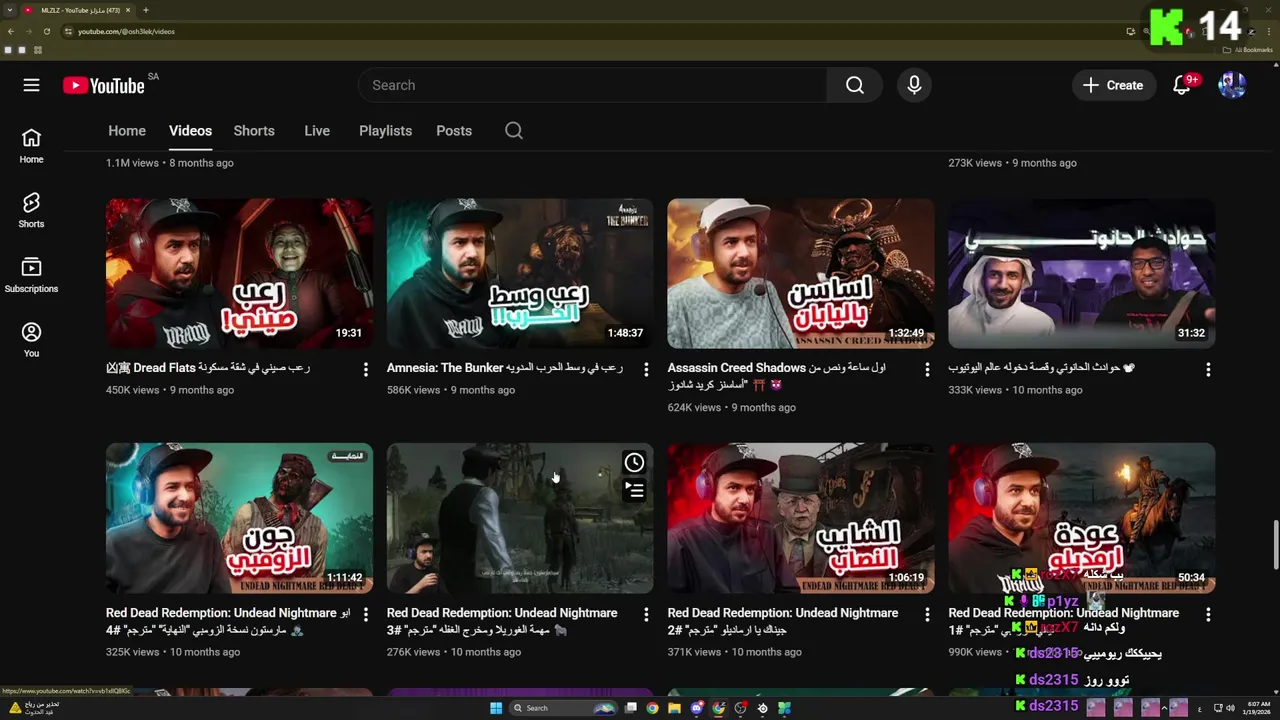Open Undead Nightmare #4 video title
The height and width of the screenshot is (720, 1280).
(x=228, y=621)
